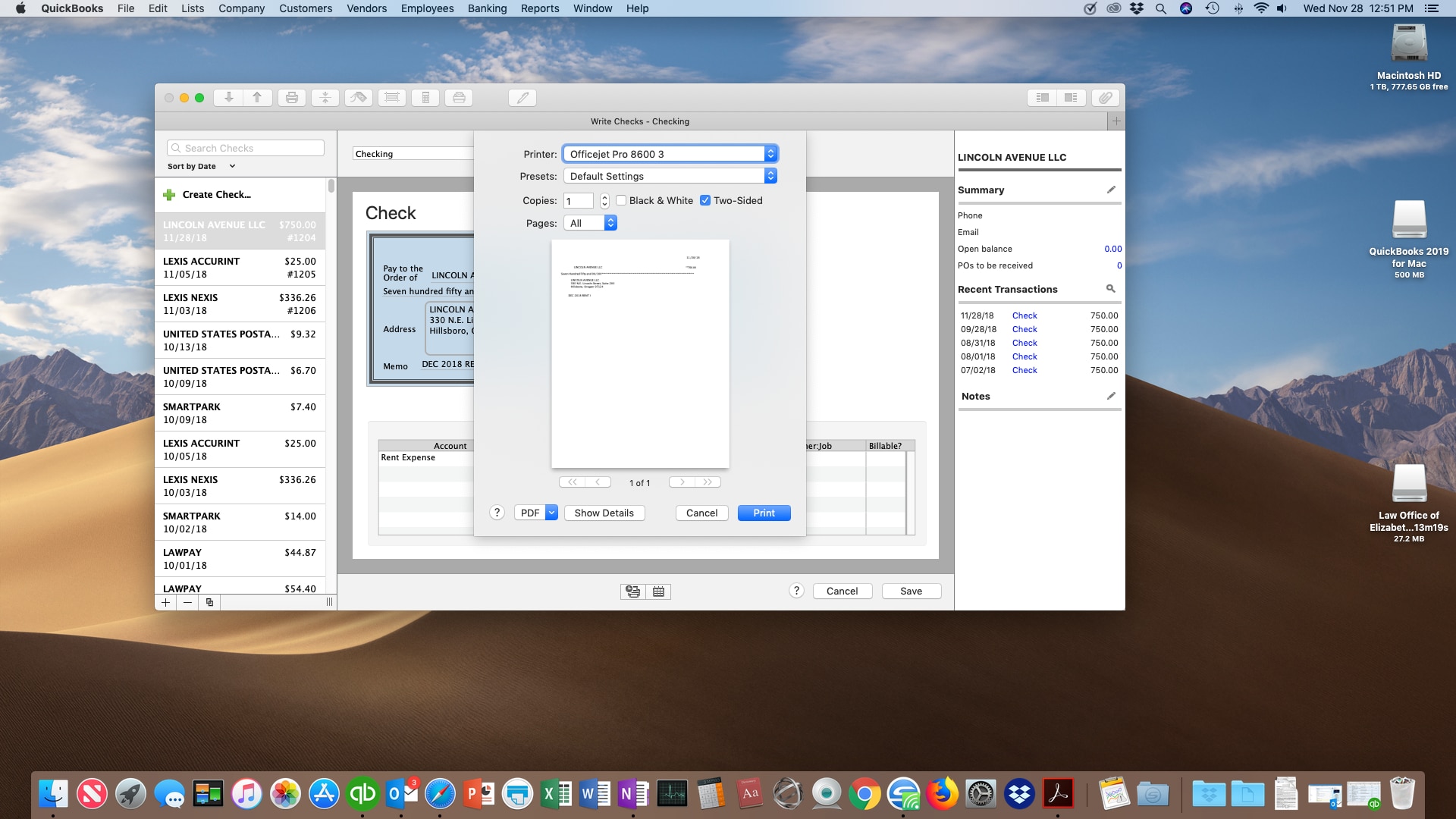1456x819 pixels.
Task: Click the pencil edit toolbar icon
Action: 522,98
